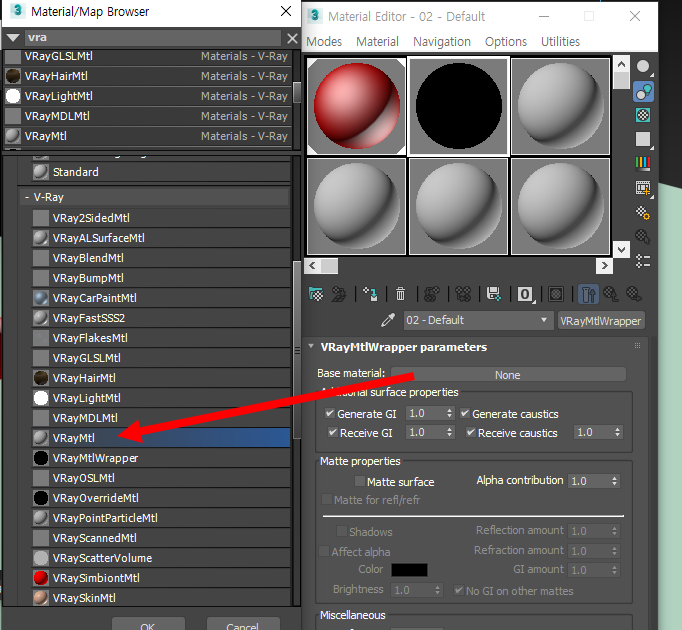The height and width of the screenshot is (630, 682).
Task: Toggle checkered Background icon
Action: (x=643, y=115)
